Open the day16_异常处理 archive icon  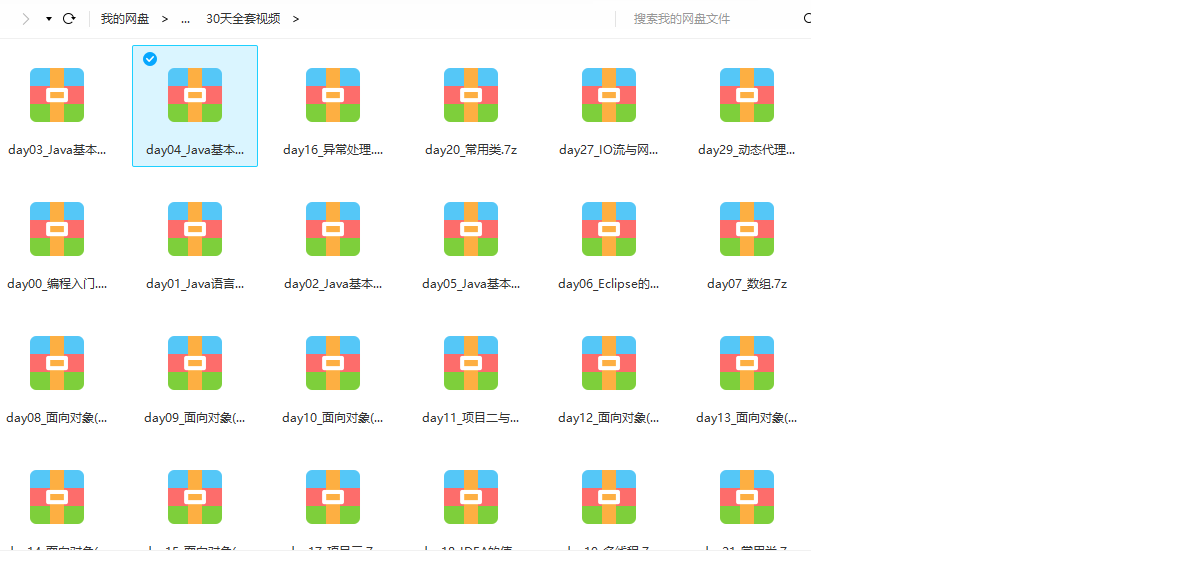[x=333, y=95]
